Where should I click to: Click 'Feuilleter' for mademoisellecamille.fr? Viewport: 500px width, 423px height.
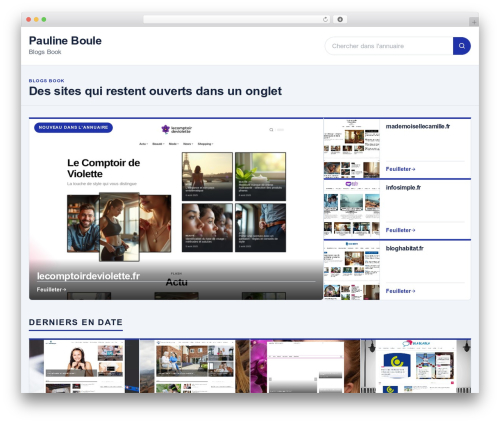tap(400, 169)
